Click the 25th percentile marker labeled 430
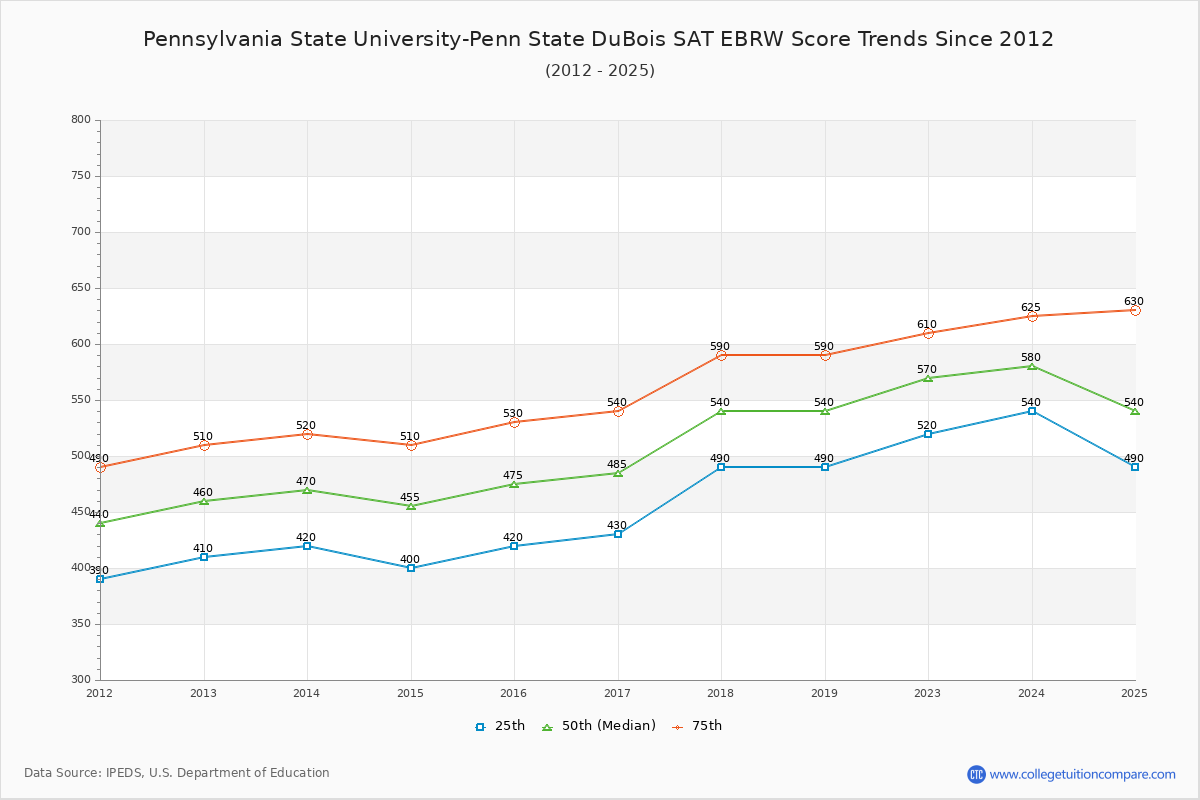This screenshot has width=1200, height=800. [x=618, y=534]
